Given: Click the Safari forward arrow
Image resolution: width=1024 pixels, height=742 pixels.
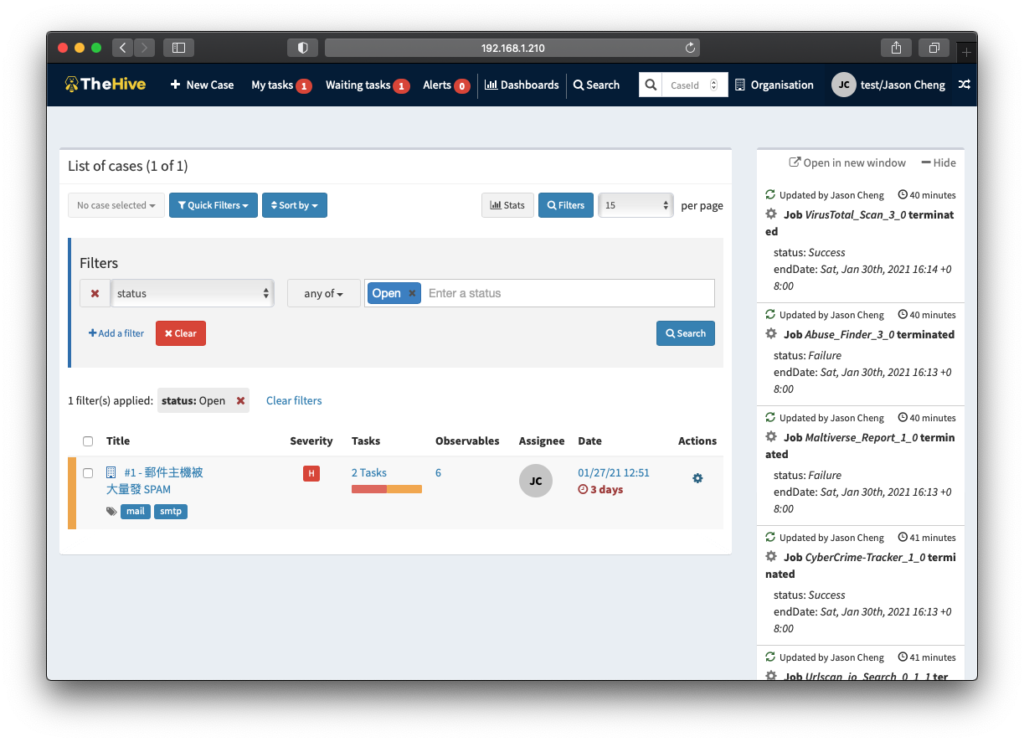Looking at the screenshot, I should click(x=144, y=48).
